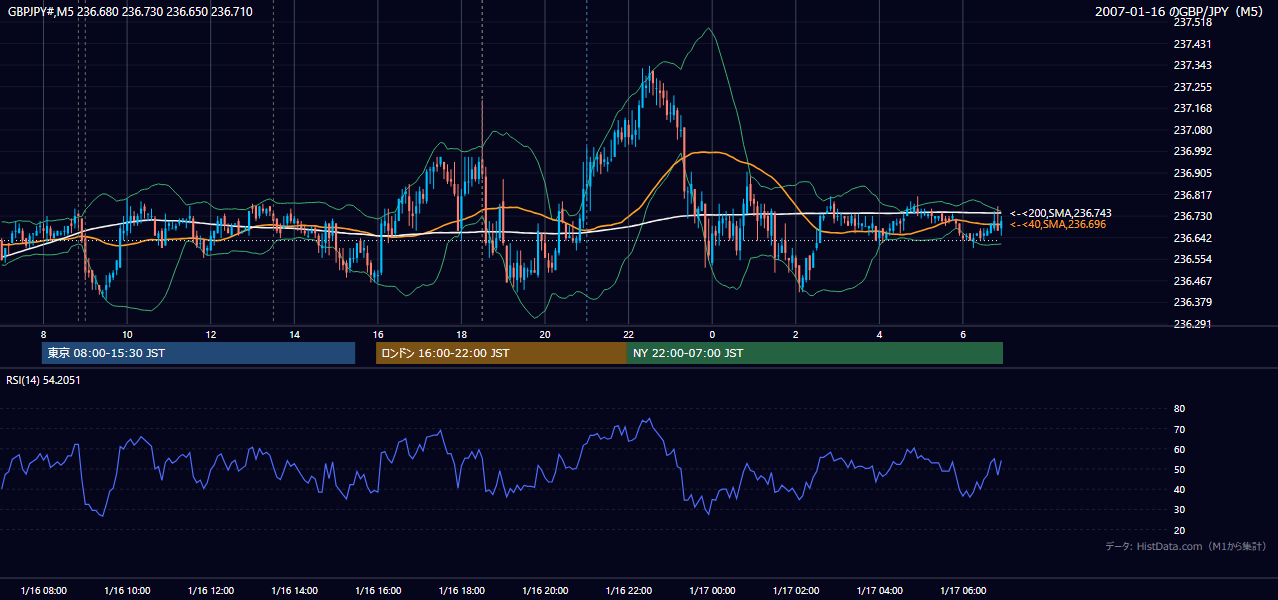Click the '<-<40,SMA,236.696' indicator label

click(x=1057, y=225)
